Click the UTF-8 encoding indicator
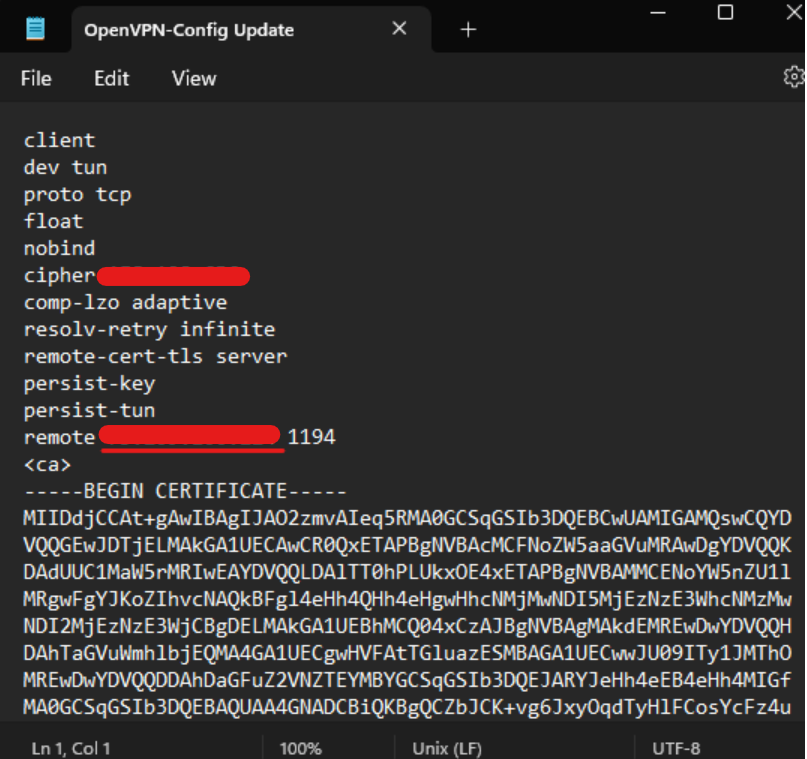This screenshot has width=807, height=759. coord(676,748)
